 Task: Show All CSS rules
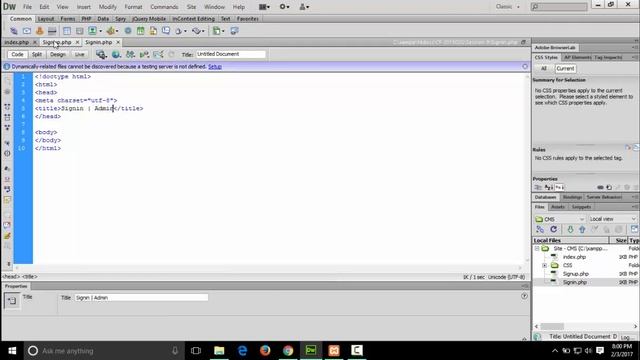point(544,69)
